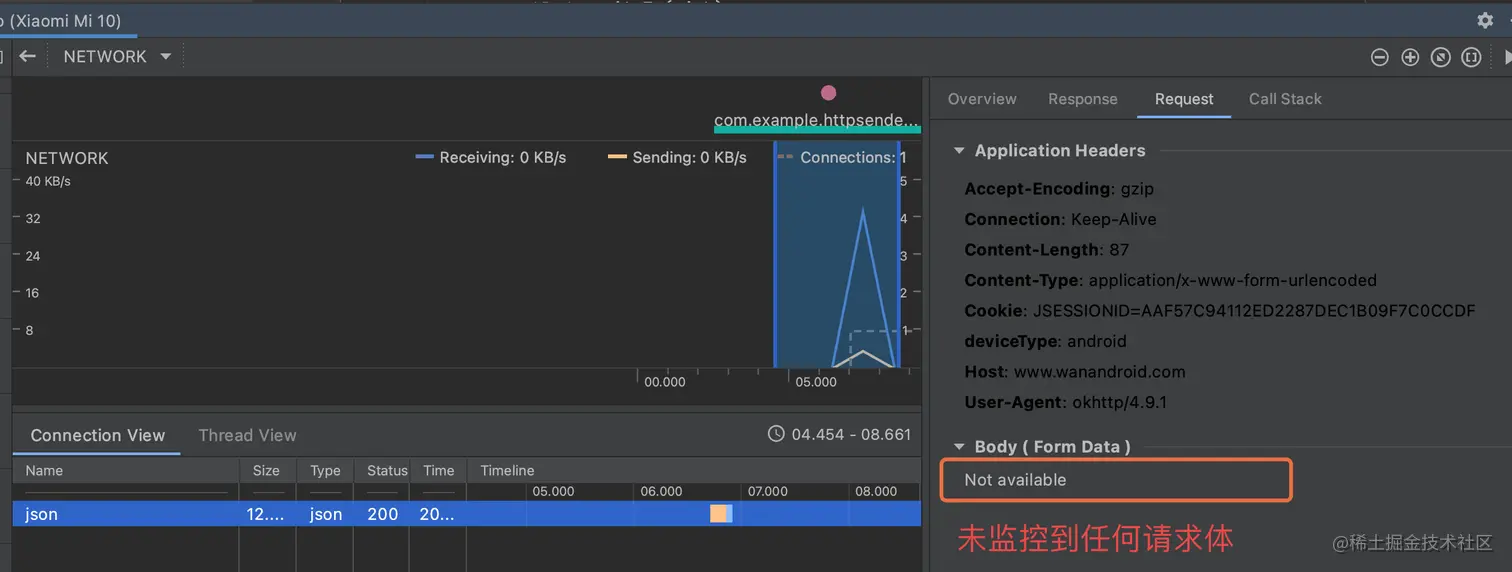
Task: Open profiler settings gear
Action: coord(1485,20)
